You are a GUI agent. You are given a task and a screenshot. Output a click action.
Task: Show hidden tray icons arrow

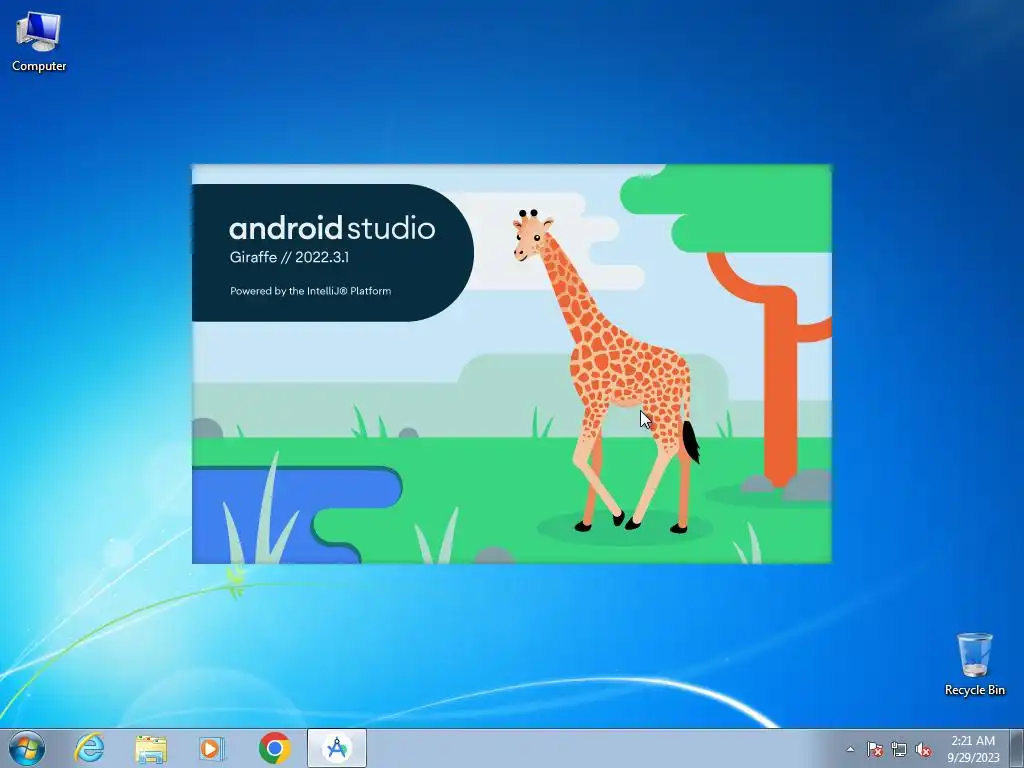tap(850, 749)
